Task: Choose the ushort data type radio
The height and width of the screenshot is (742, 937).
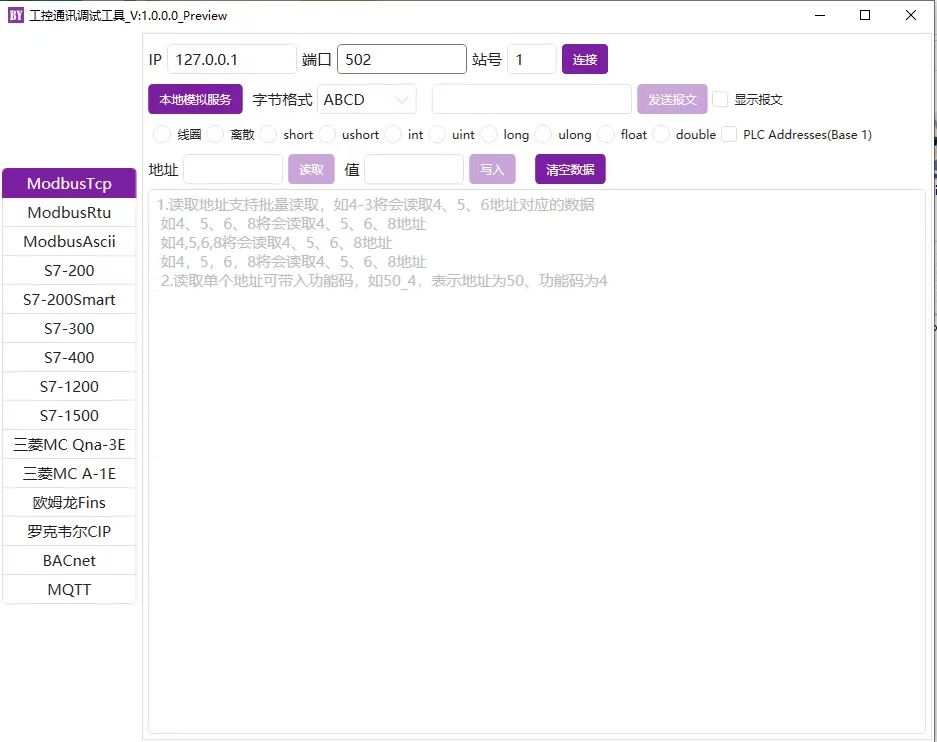Action: [x=327, y=134]
